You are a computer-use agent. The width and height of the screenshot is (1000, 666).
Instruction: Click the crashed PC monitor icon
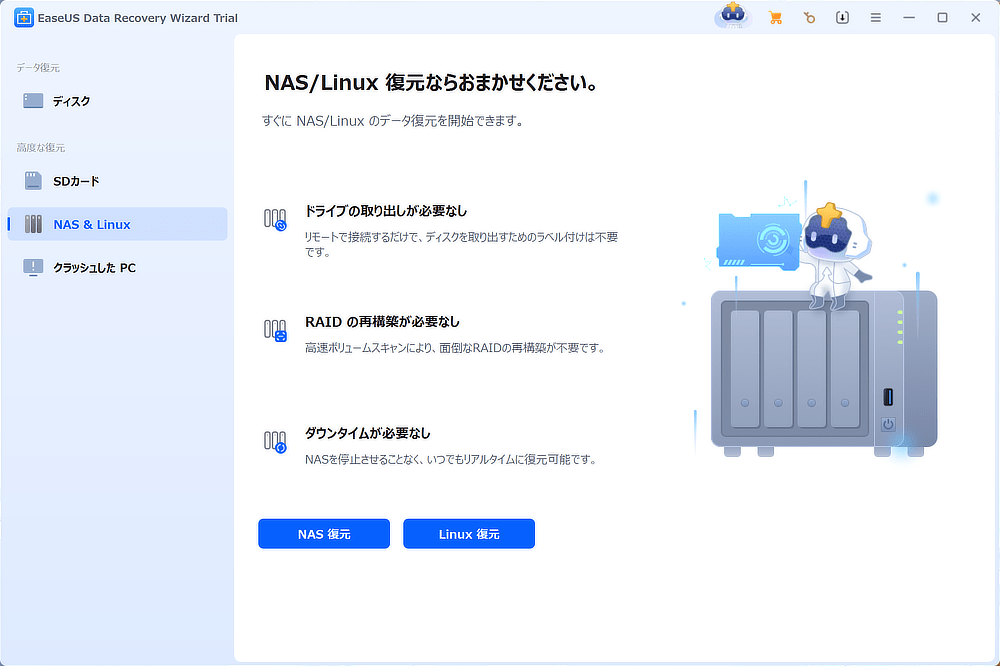coord(33,268)
